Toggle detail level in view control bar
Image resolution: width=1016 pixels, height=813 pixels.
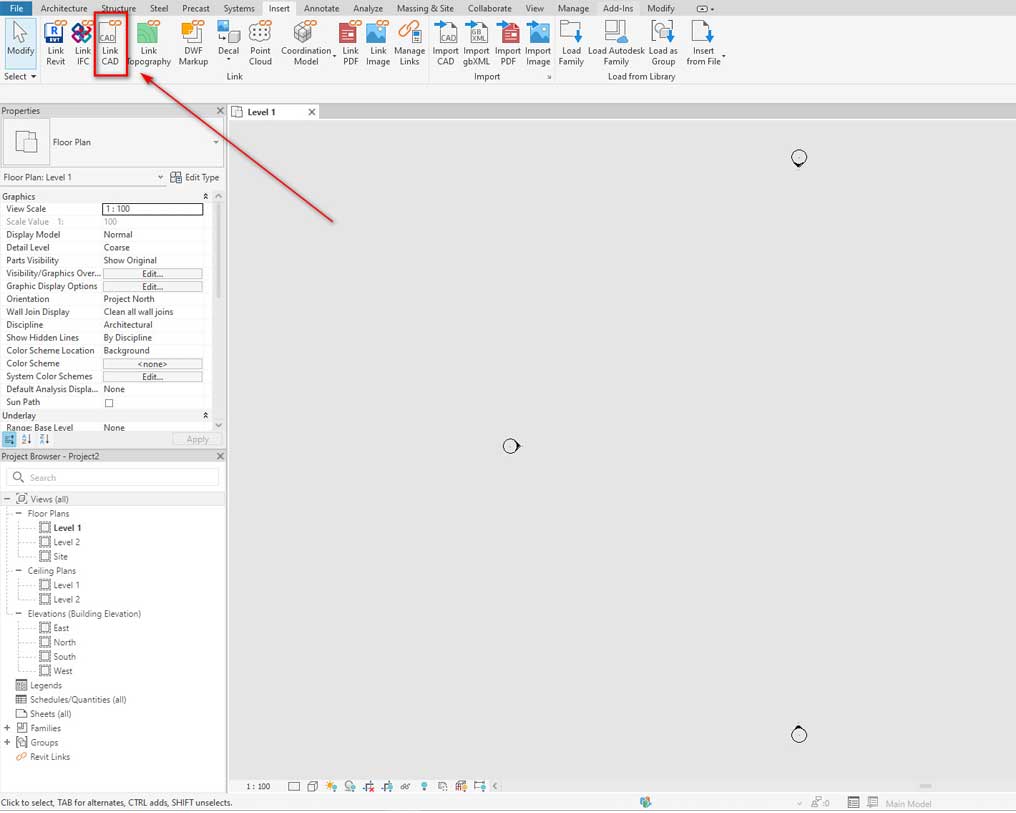click(x=294, y=786)
